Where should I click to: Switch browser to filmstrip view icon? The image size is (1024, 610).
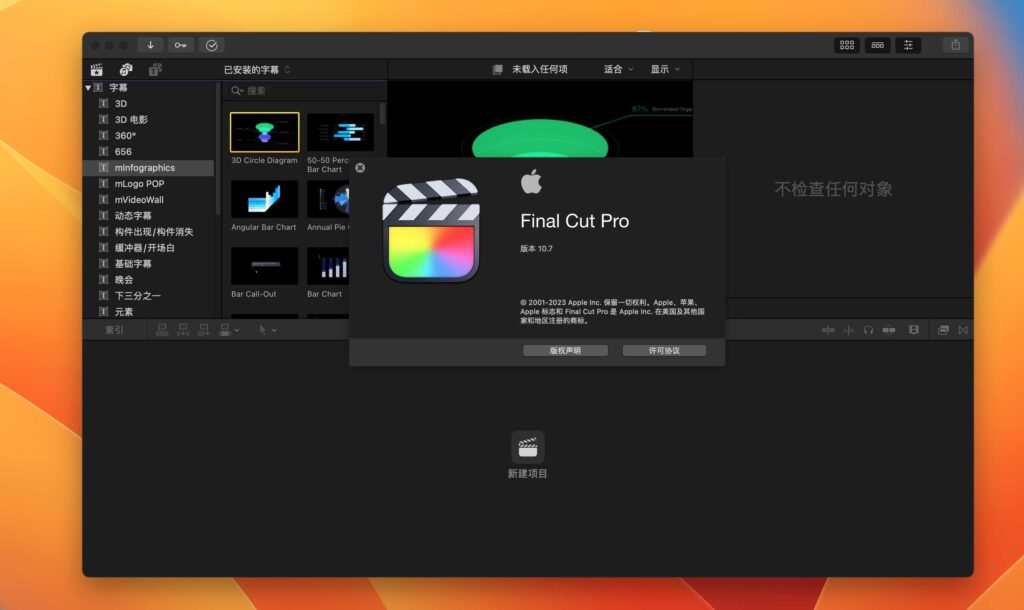876,45
